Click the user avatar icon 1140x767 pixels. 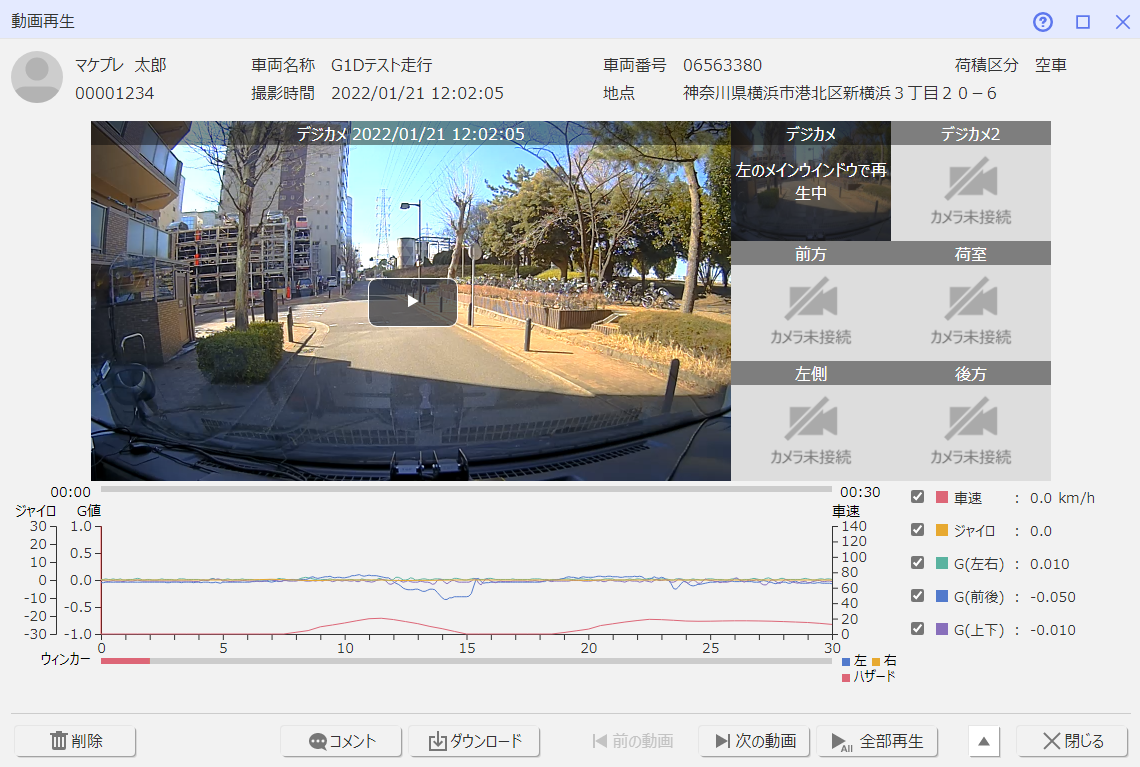point(36,77)
